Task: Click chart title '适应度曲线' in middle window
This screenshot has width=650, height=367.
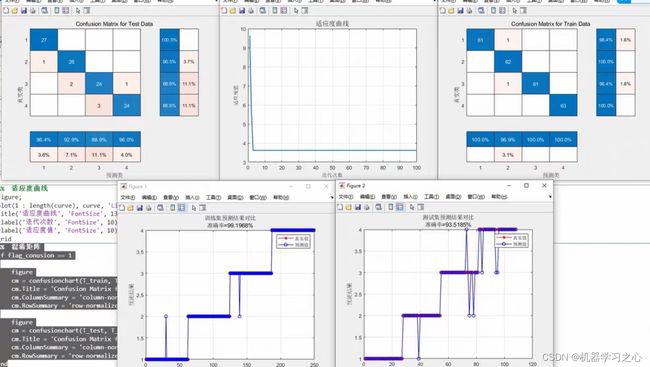Action: pyautogui.click(x=332, y=24)
